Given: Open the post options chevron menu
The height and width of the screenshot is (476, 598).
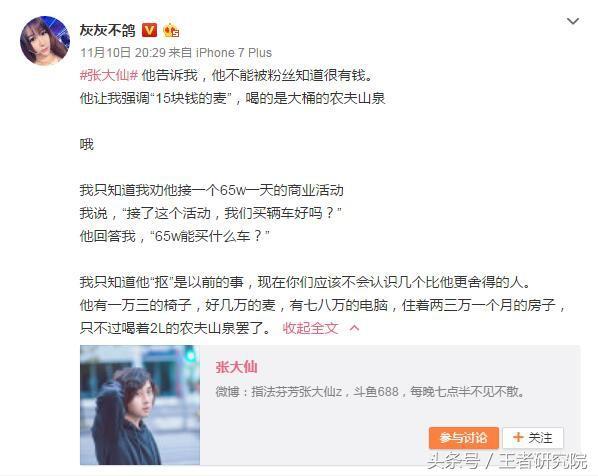Looking at the screenshot, I should coord(573,21).
